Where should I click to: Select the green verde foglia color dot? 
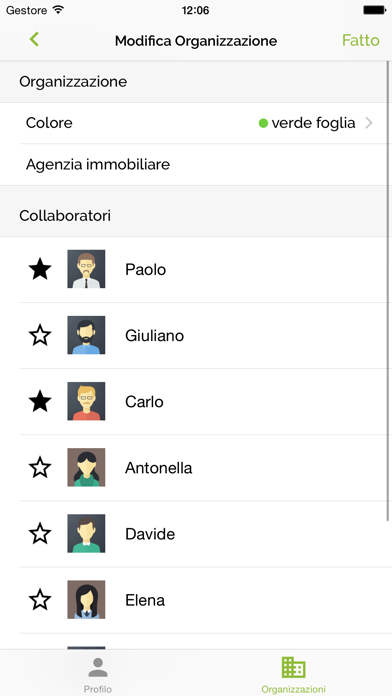[x=263, y=123]
